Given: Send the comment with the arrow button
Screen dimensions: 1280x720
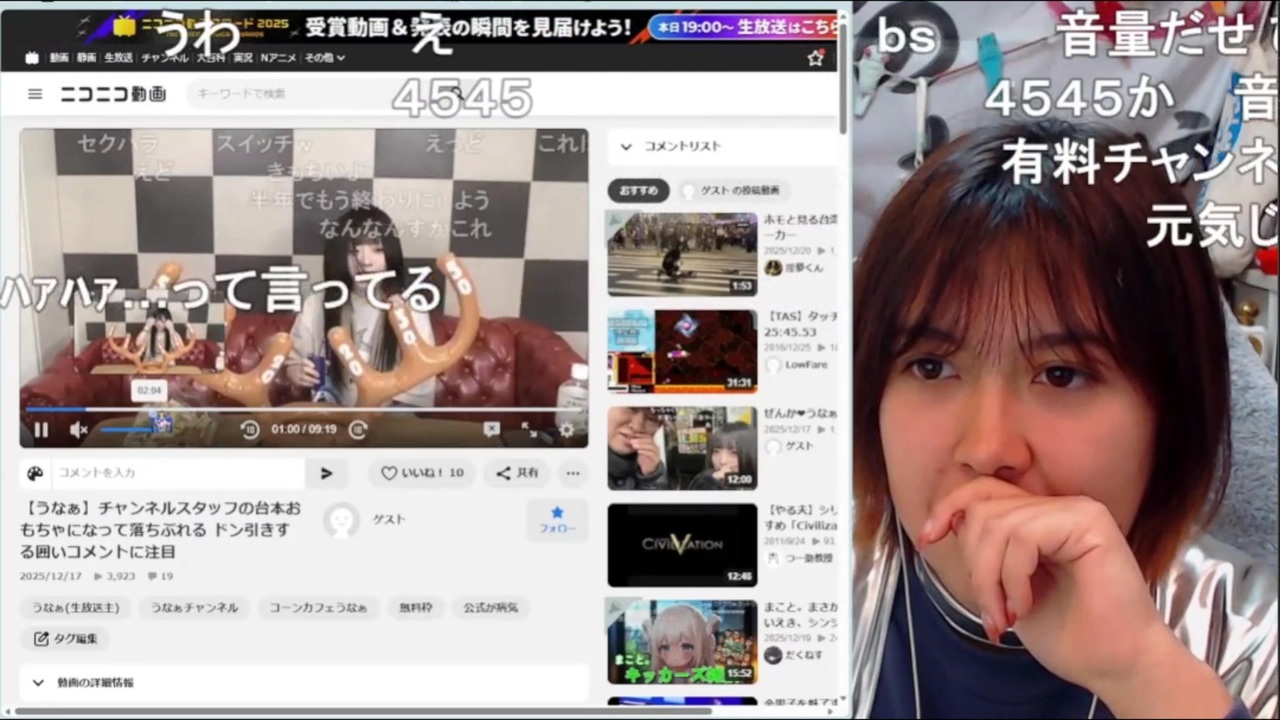Looking at the screenshot, I should point(326,473).
